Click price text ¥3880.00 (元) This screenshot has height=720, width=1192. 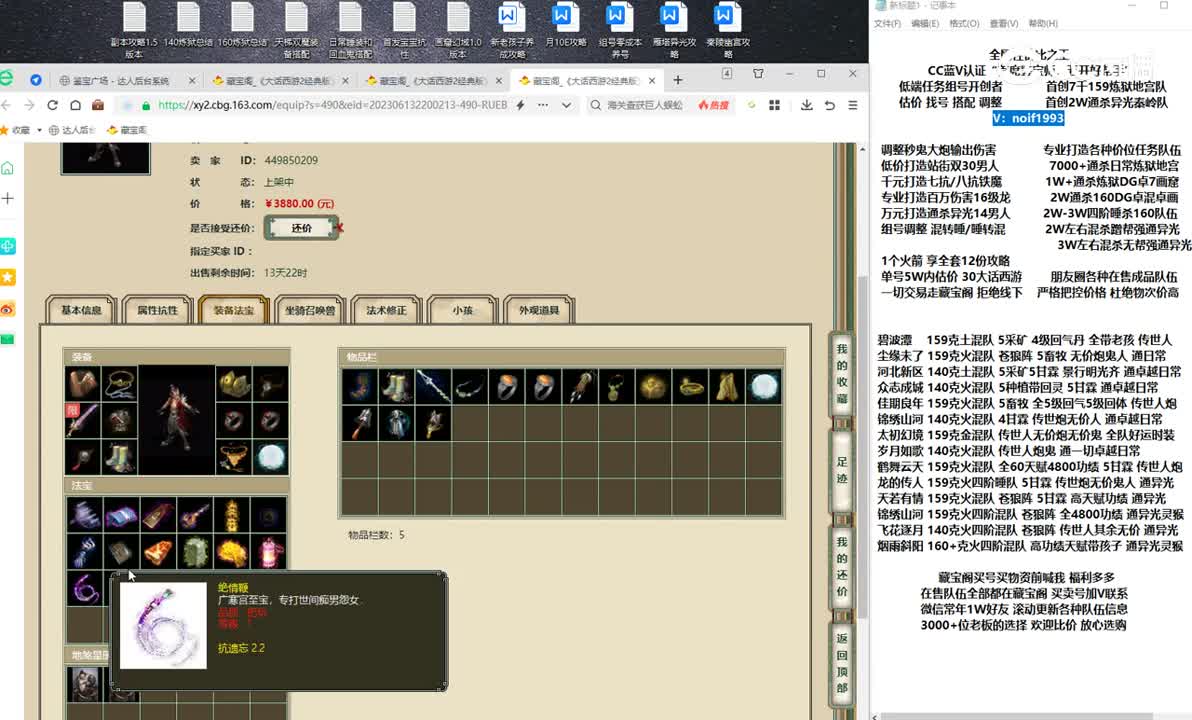pos(300,204)
